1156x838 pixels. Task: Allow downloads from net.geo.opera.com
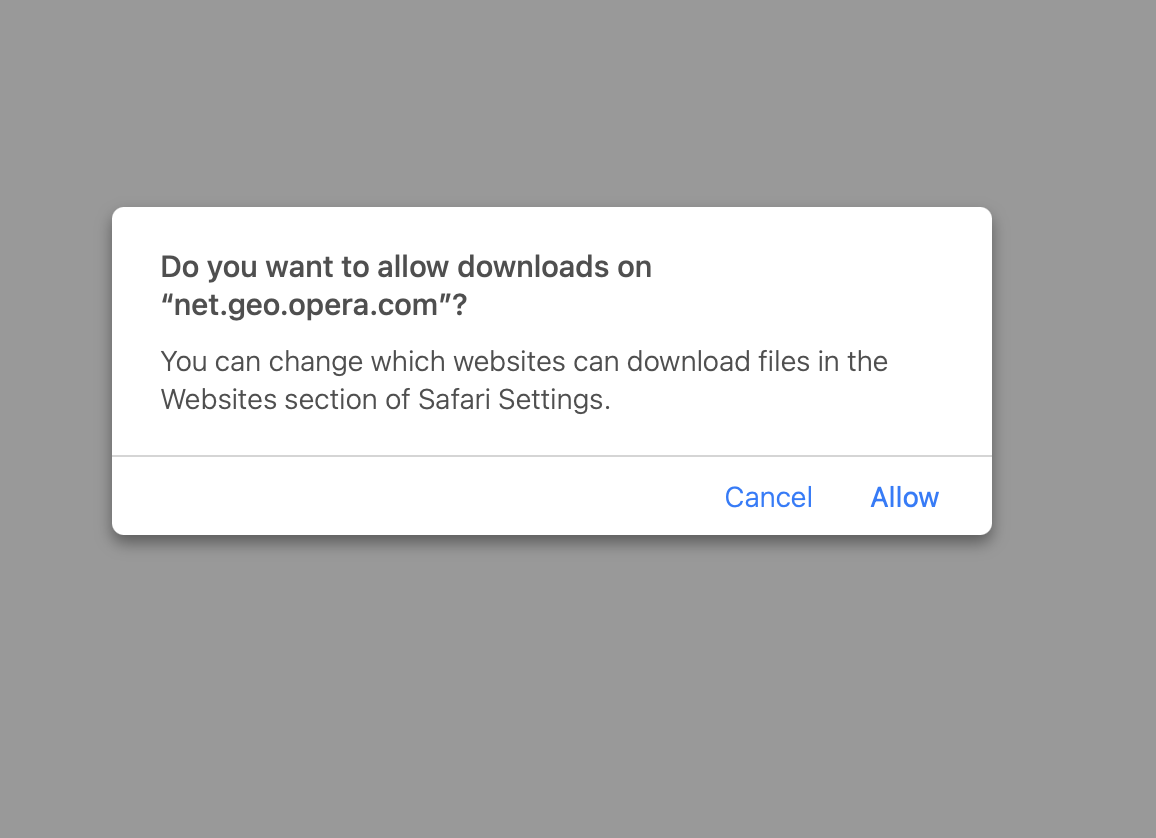(x=905, y=497)
